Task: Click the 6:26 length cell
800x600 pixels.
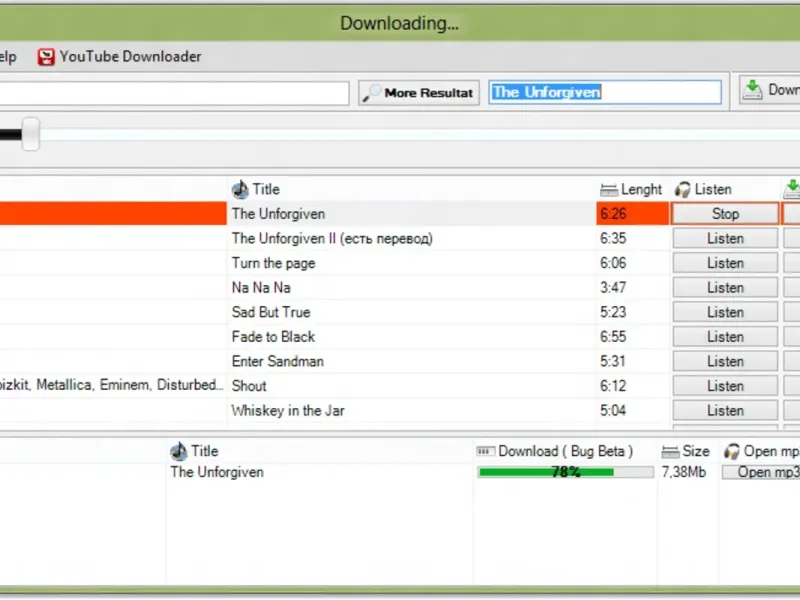Action: 632,214
